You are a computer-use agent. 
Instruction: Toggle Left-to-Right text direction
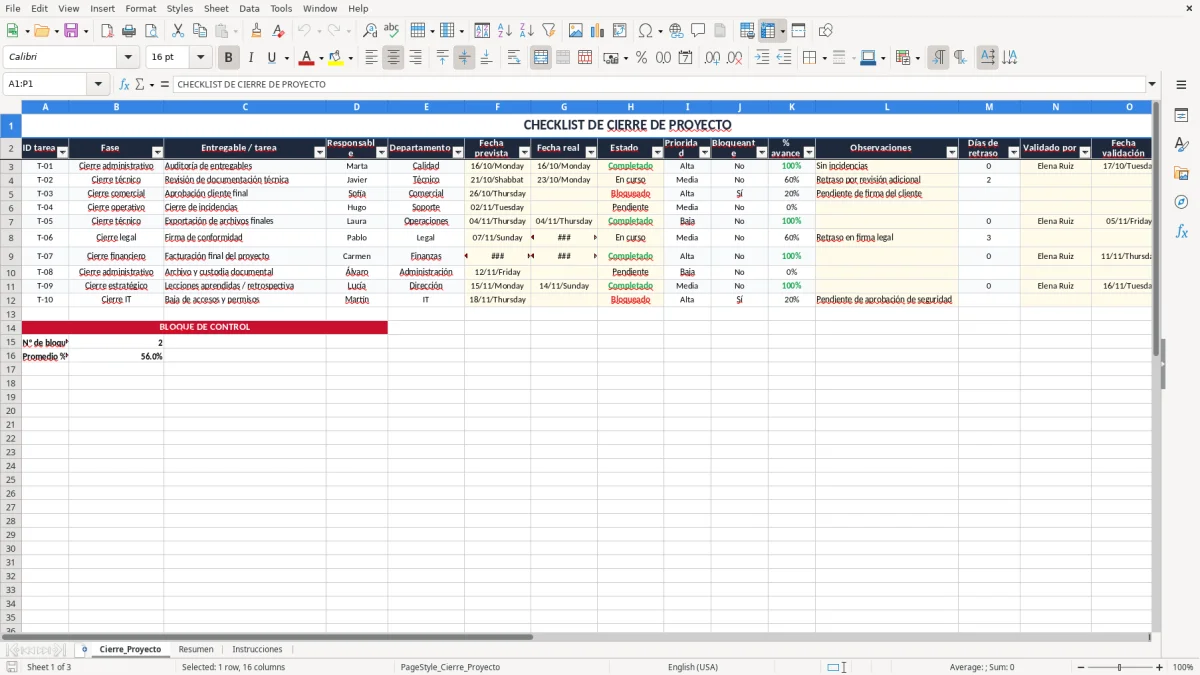[938, 58]
